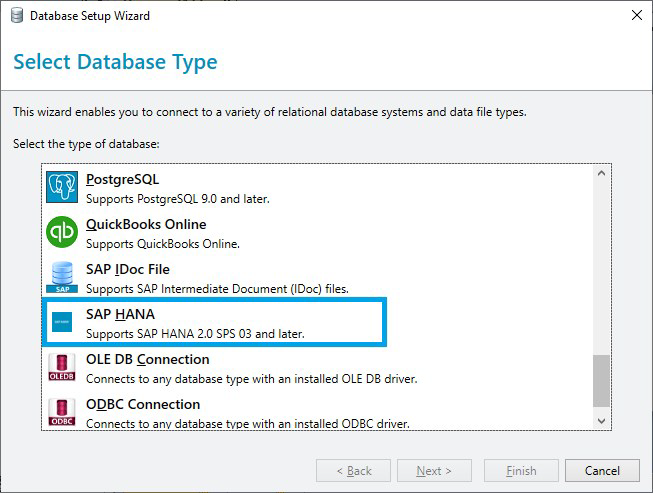Select the PostgreSQL database type heading

coord(122,179)
